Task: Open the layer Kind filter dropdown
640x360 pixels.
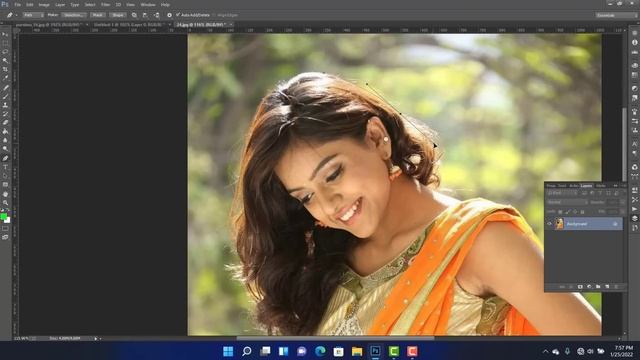Action: point(564,193)
